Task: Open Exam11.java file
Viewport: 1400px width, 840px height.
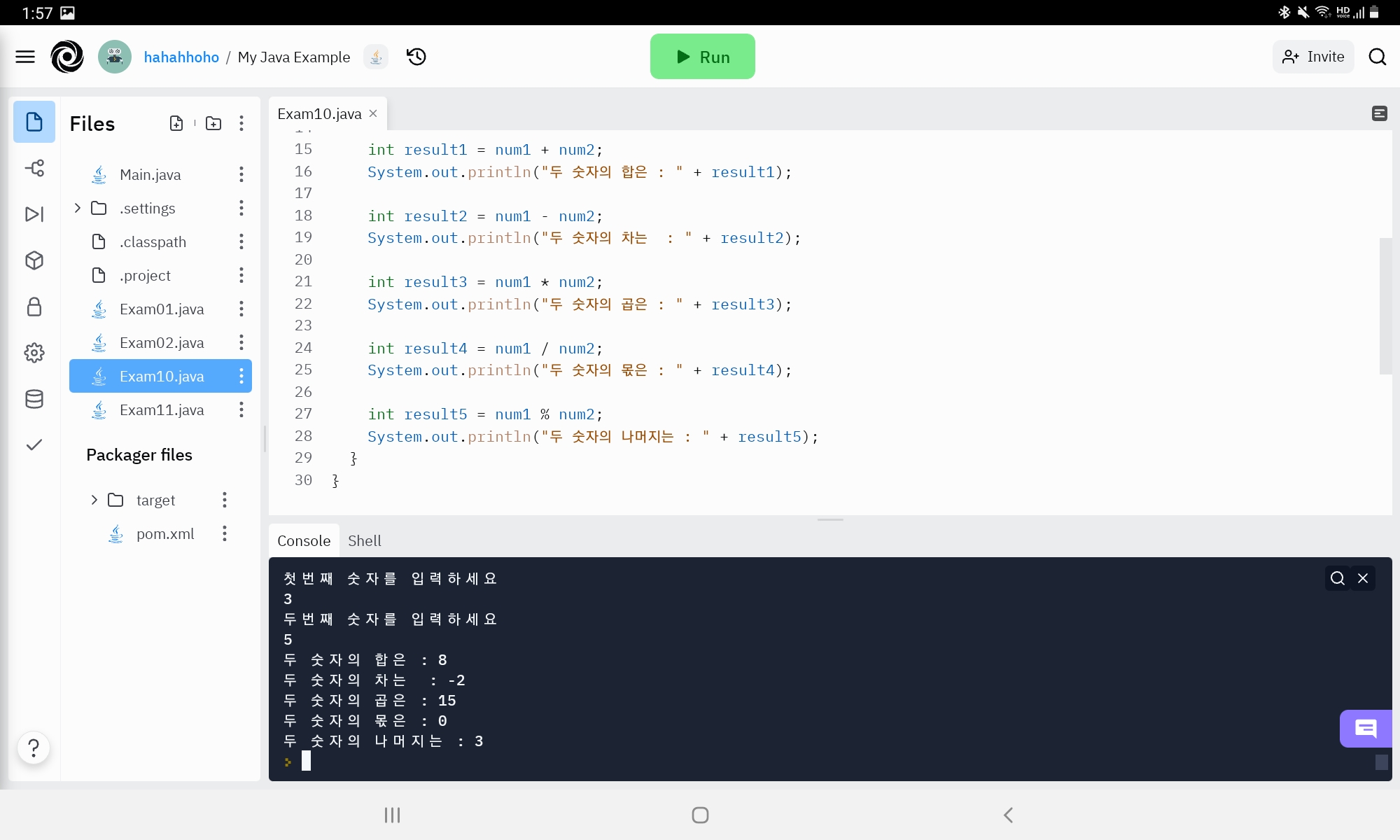Action: tap(162, 409)
